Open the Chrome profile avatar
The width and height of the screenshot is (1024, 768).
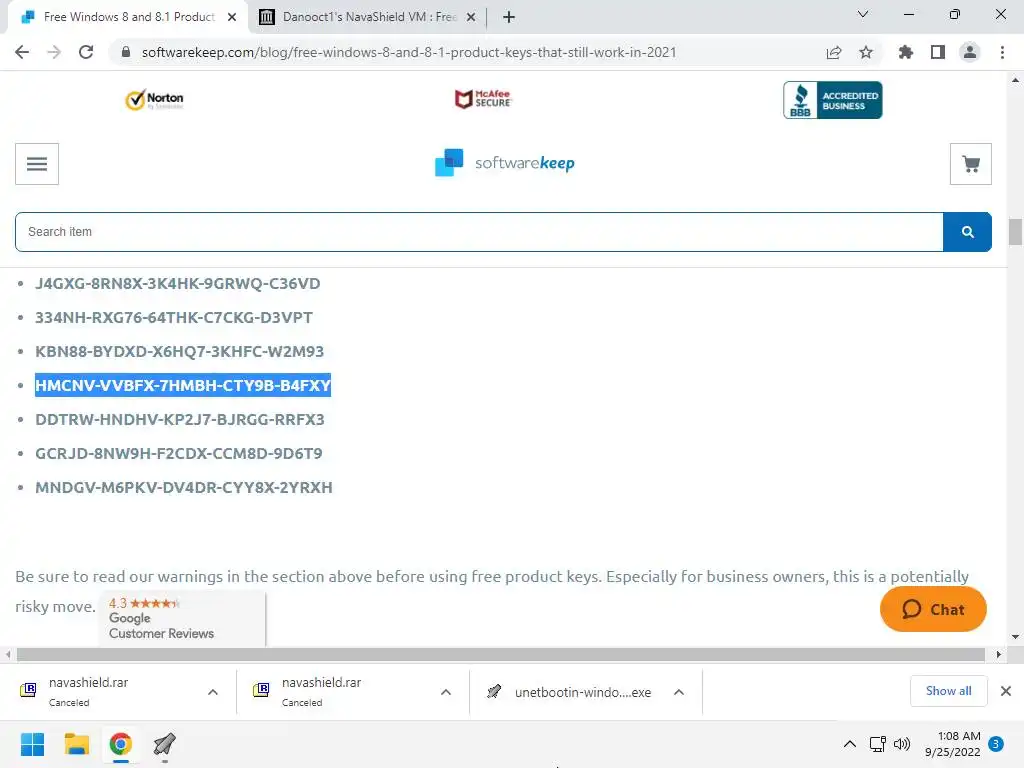click(970, 52)
